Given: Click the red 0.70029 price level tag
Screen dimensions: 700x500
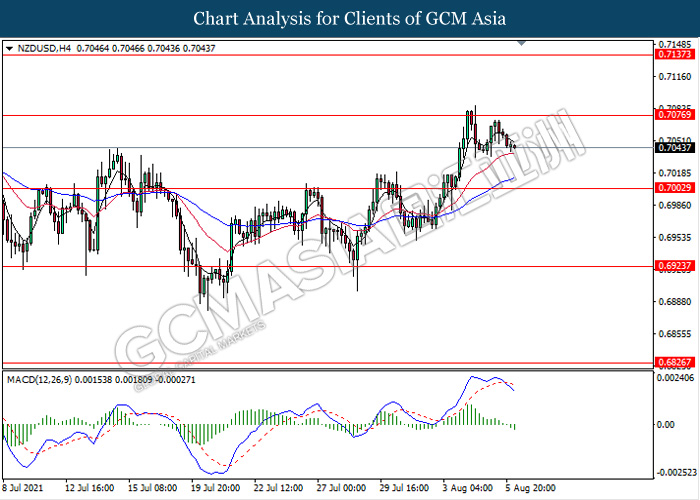Looking at the screenshot, I should pos(676,189).
